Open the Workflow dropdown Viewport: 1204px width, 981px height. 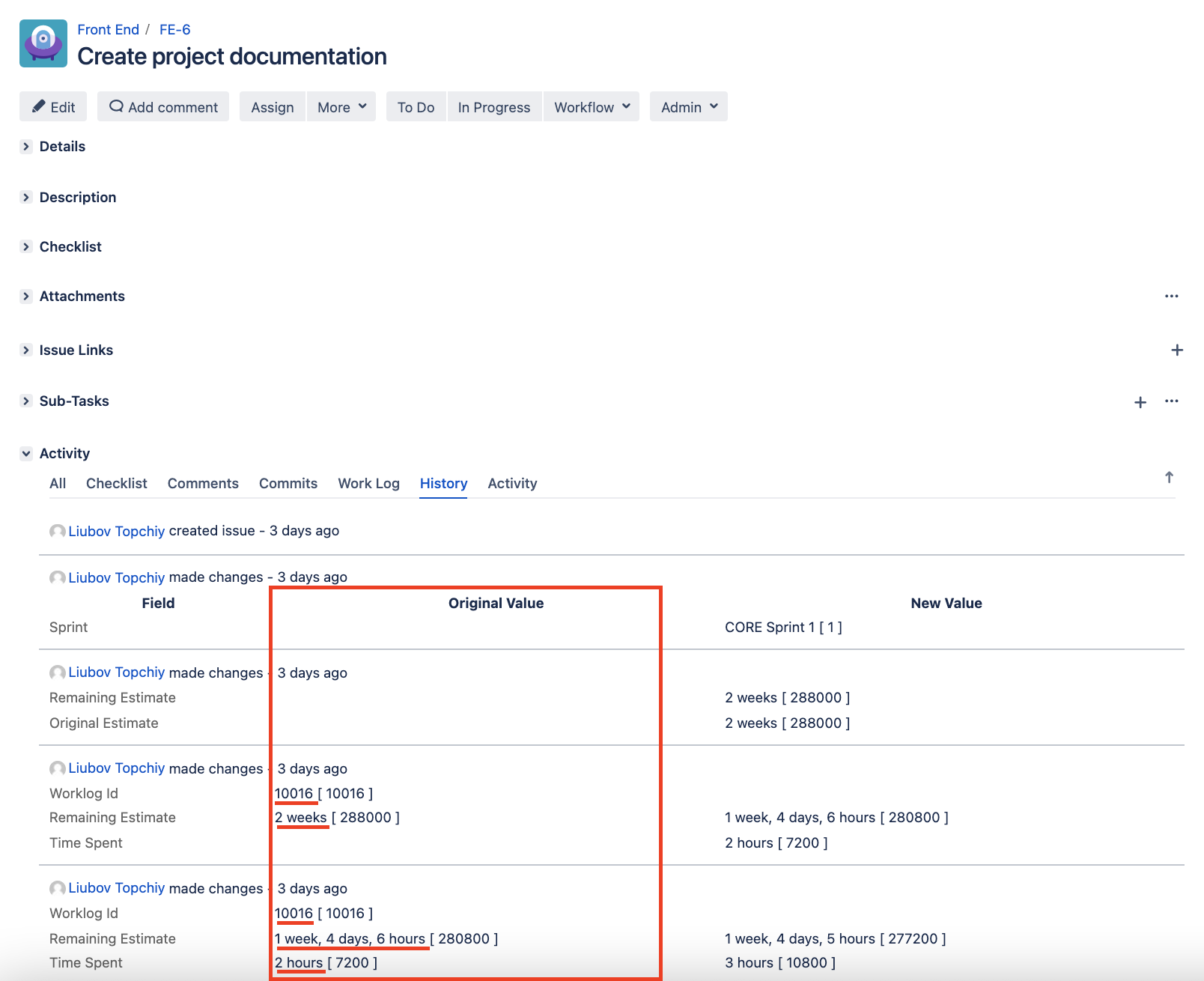tap(591, 107)
